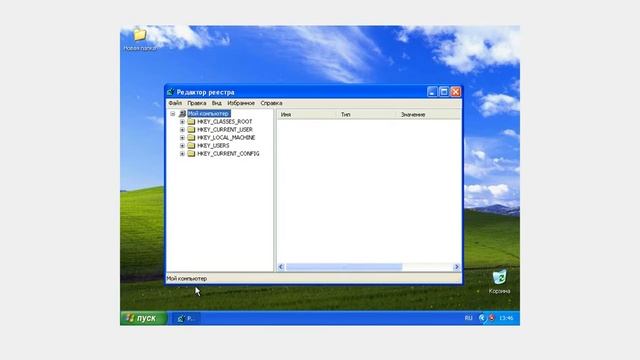This screenshot has height=360, width=640.
Task: Expand the HKEY_USERS branch
Action: (182, 145)
